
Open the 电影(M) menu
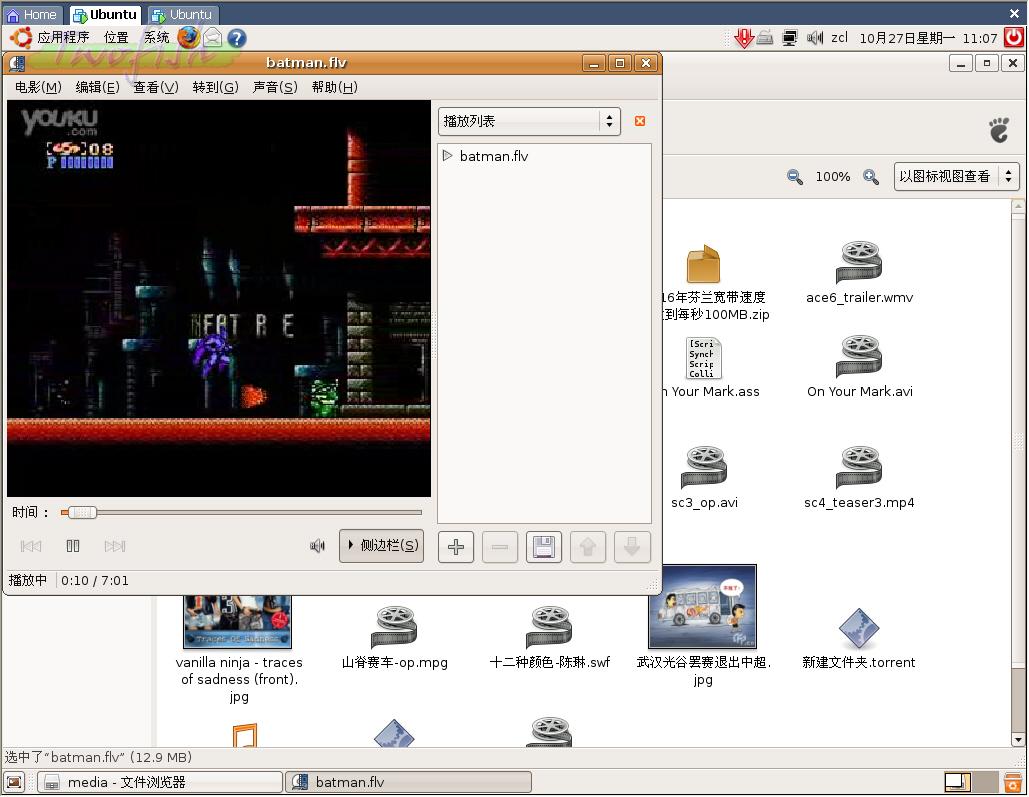point(38,87)
